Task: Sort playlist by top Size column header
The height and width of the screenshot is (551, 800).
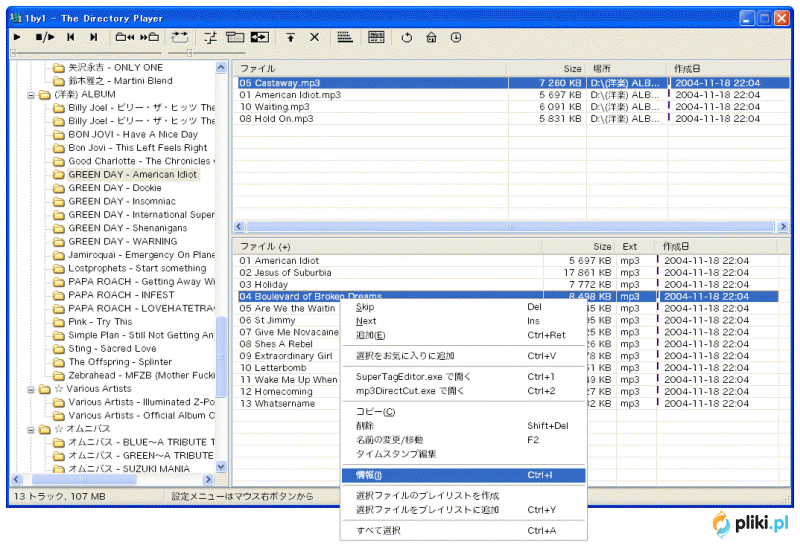Action: (546, 68)
